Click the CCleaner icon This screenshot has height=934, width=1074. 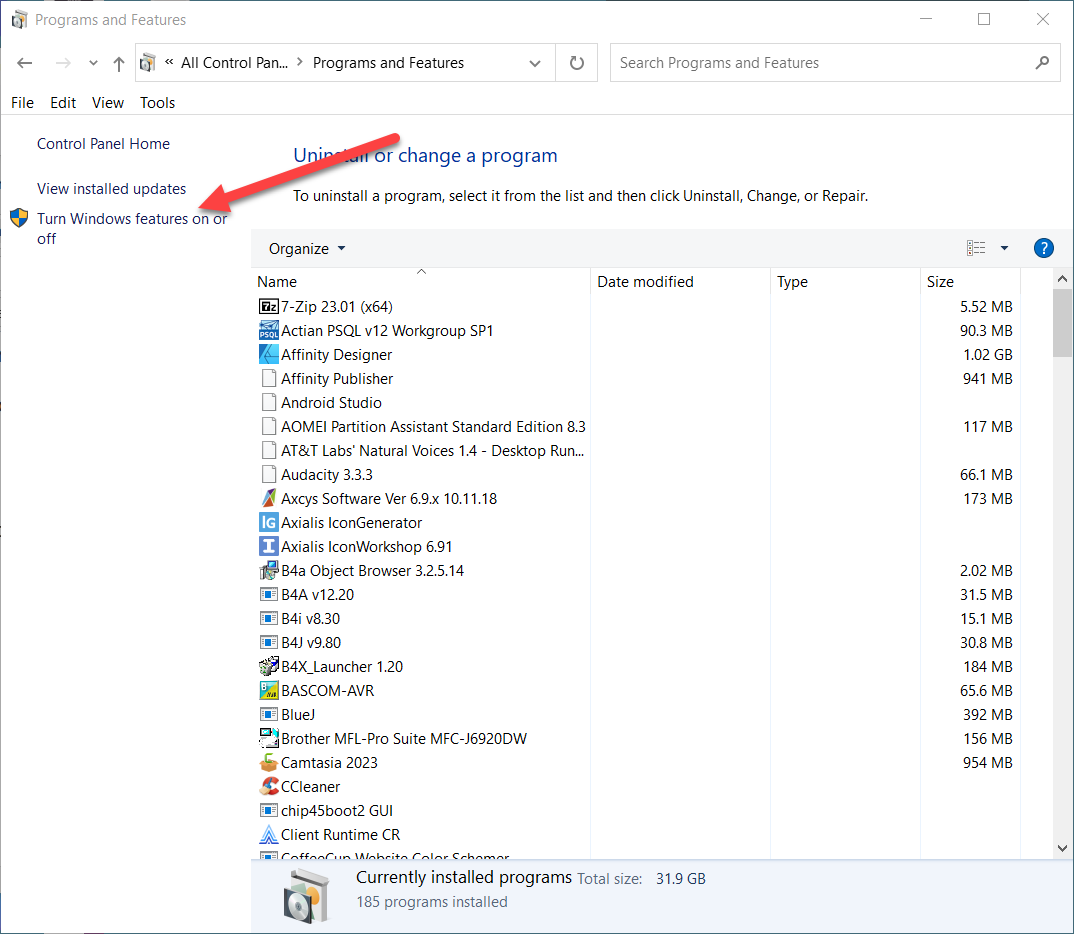pyautogui.click(x=268, y=785)
